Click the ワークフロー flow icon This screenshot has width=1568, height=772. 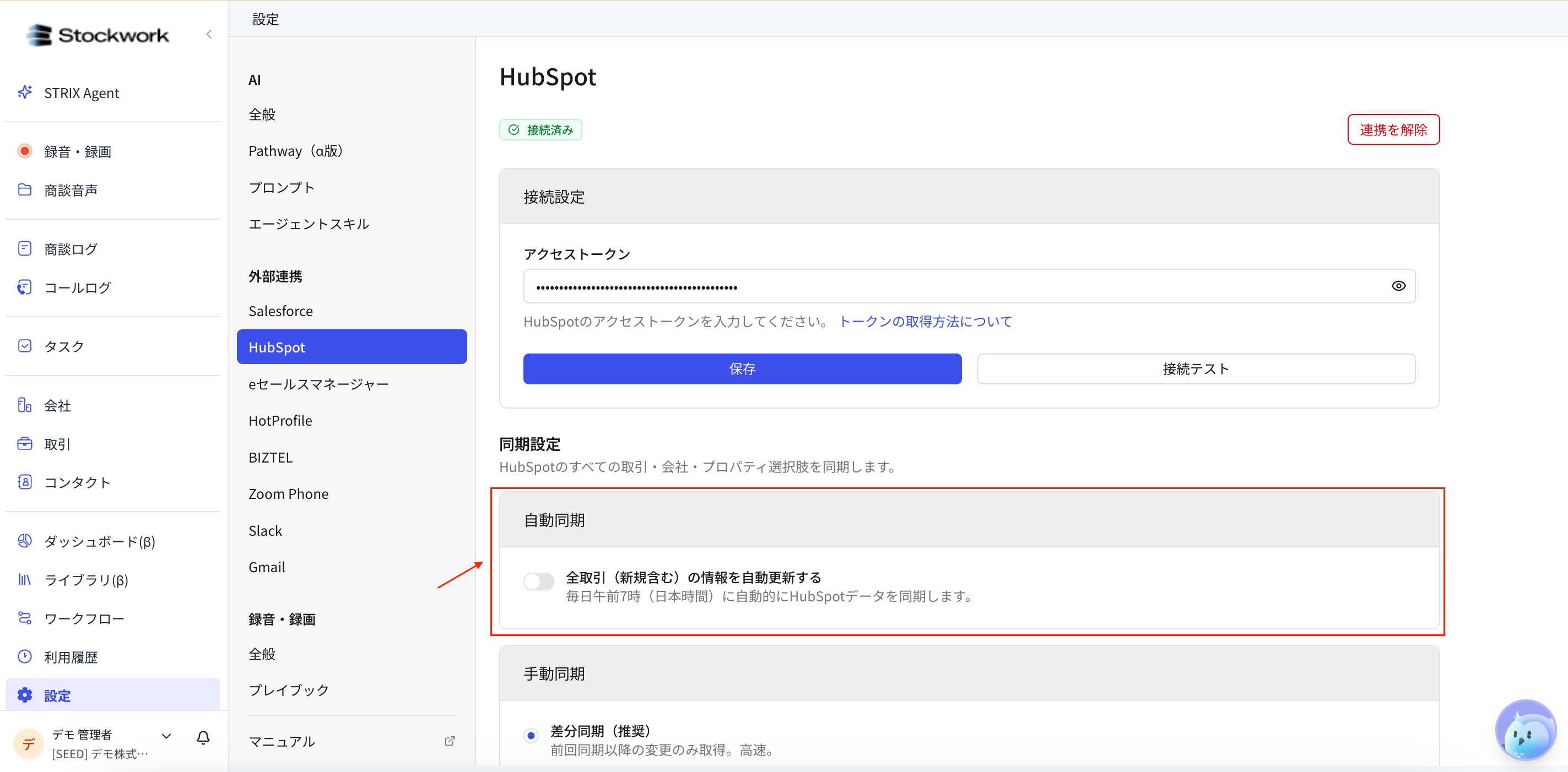click(x=24, y=618)
